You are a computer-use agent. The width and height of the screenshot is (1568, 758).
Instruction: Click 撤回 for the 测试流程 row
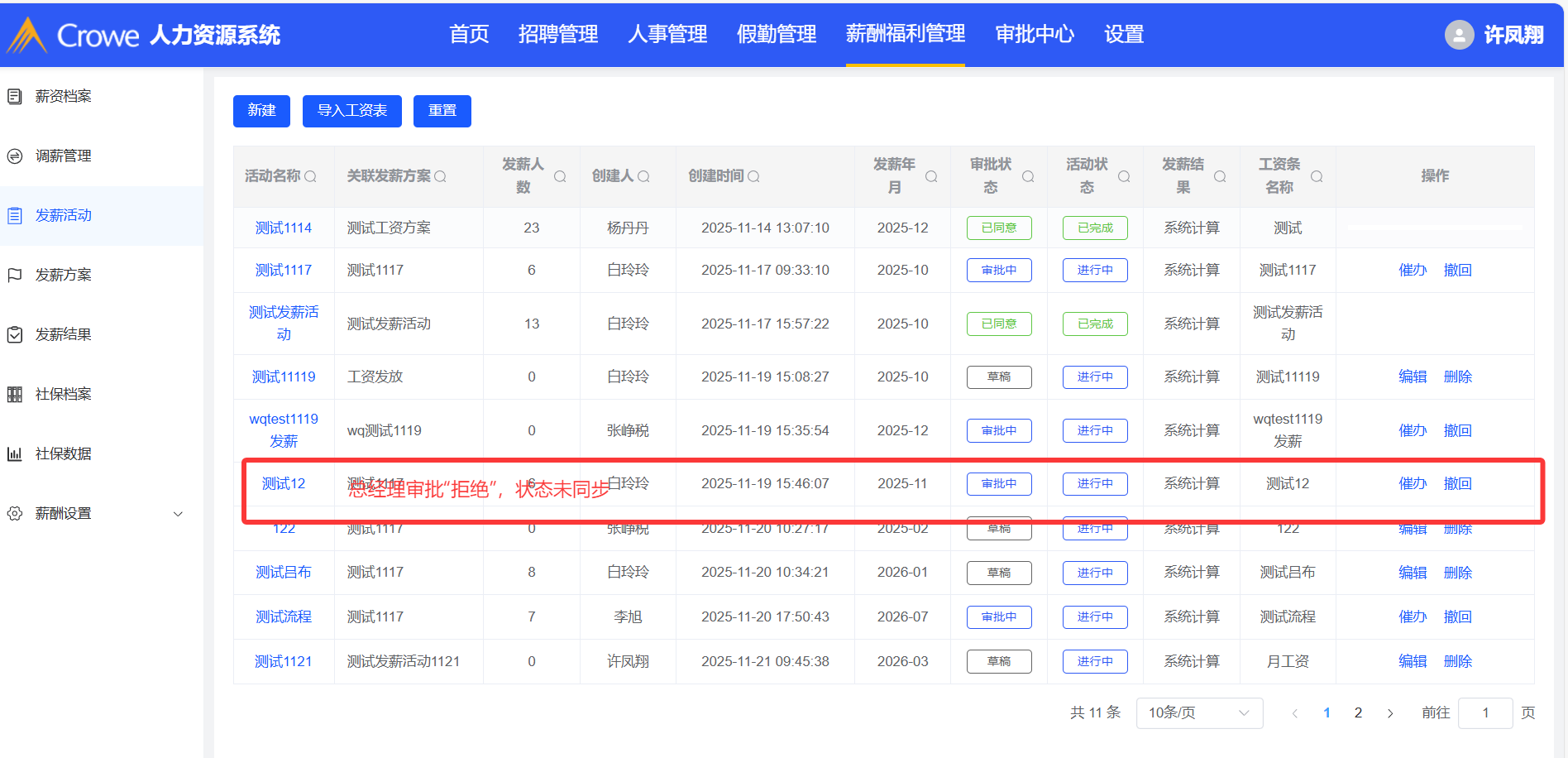(1457, 617)
